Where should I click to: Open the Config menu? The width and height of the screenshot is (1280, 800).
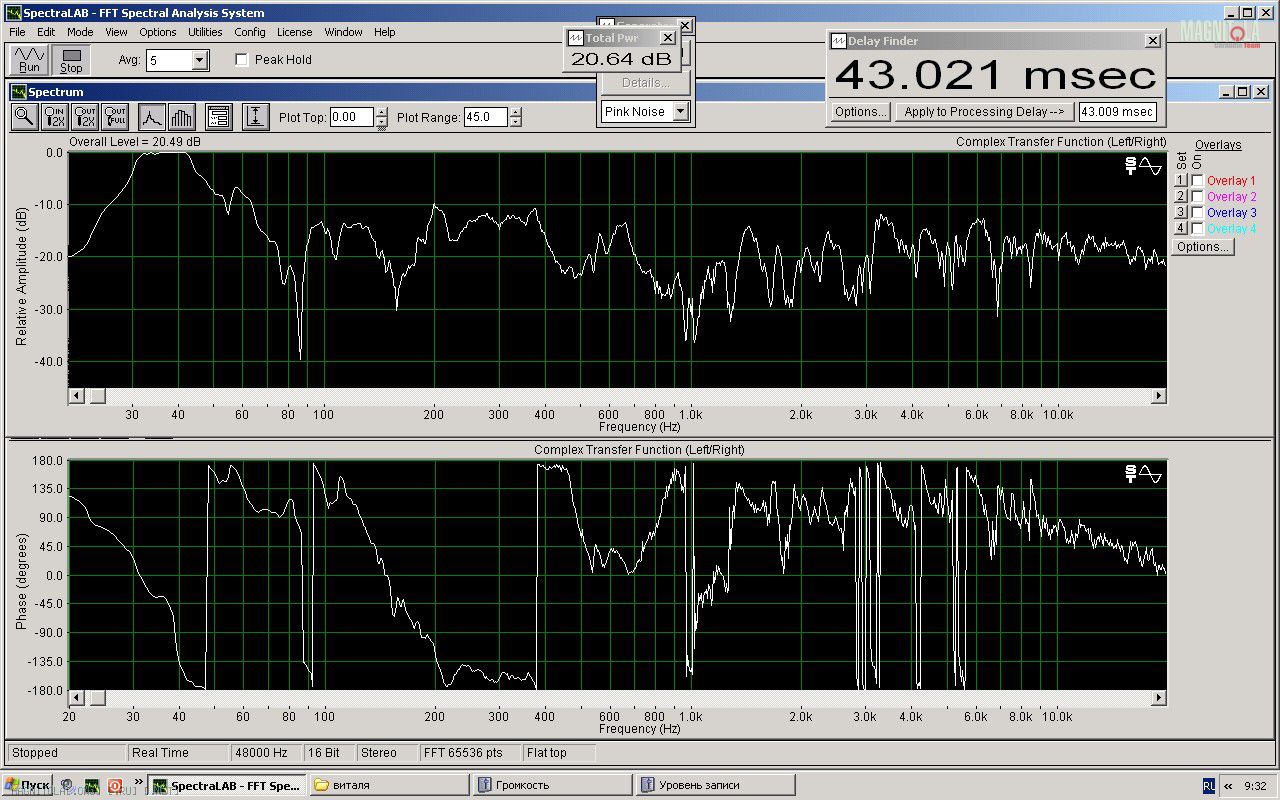250,32
